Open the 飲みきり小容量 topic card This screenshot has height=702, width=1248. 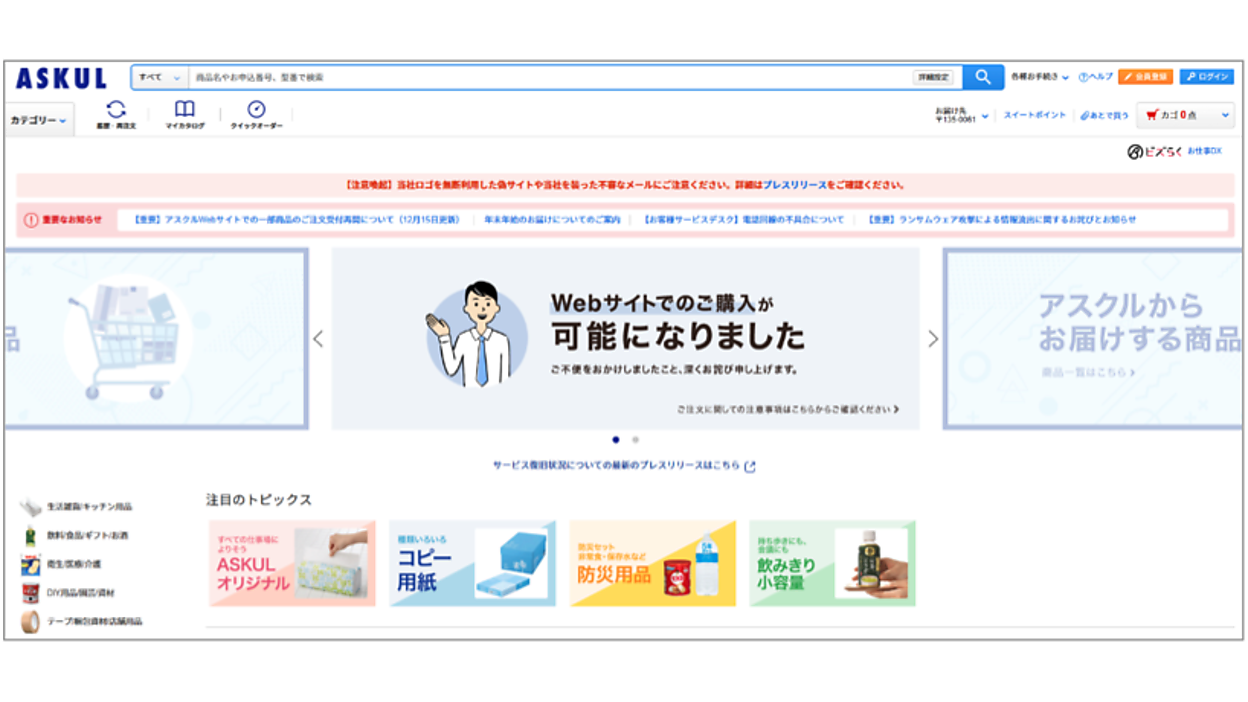[x=832, y=563]
